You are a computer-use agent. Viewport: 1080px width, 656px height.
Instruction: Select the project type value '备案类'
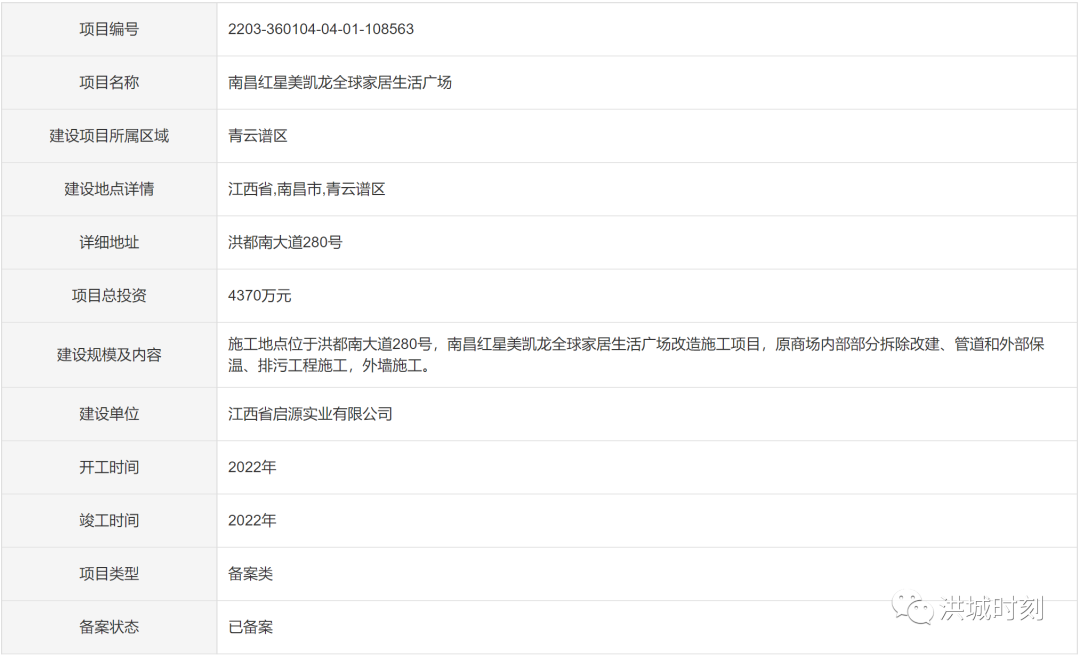(251, 573)
